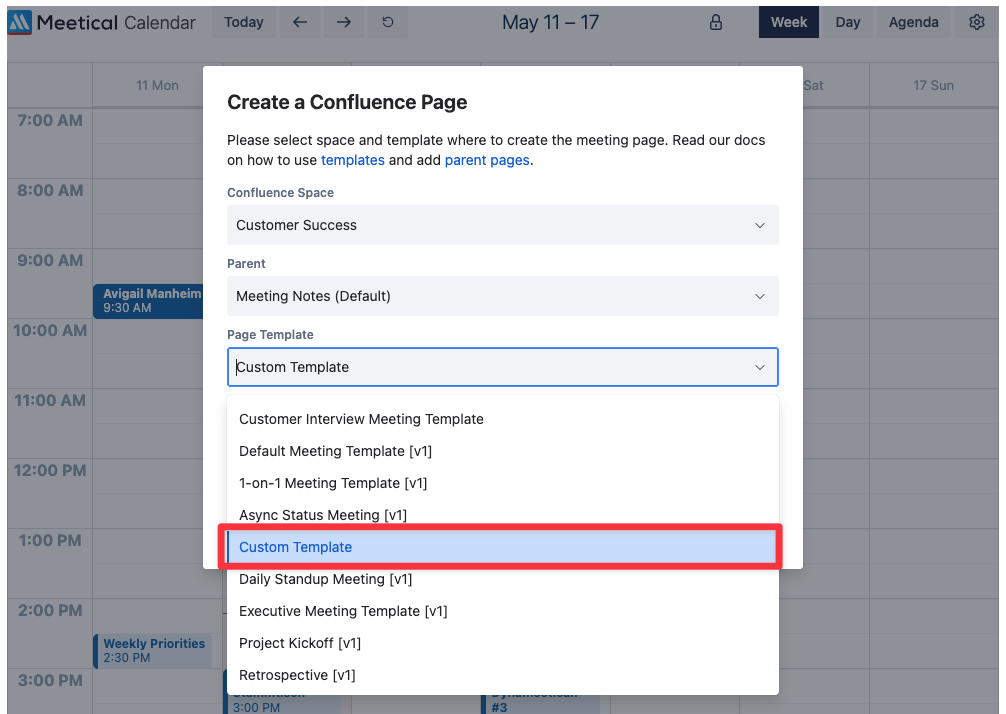
Task: Select Async Status Meeting [v1] option
Action: click(x=503, y=515)
